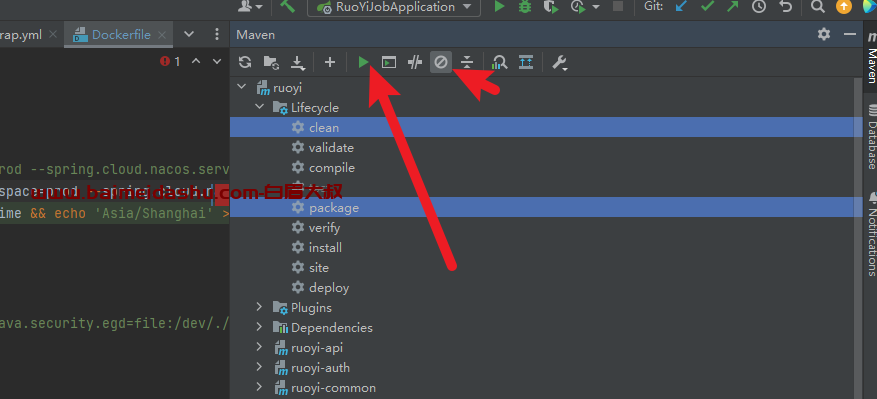Update project via Git blue arrow
Viewport: 877px width, 399px height.
(x=681, y=6)
